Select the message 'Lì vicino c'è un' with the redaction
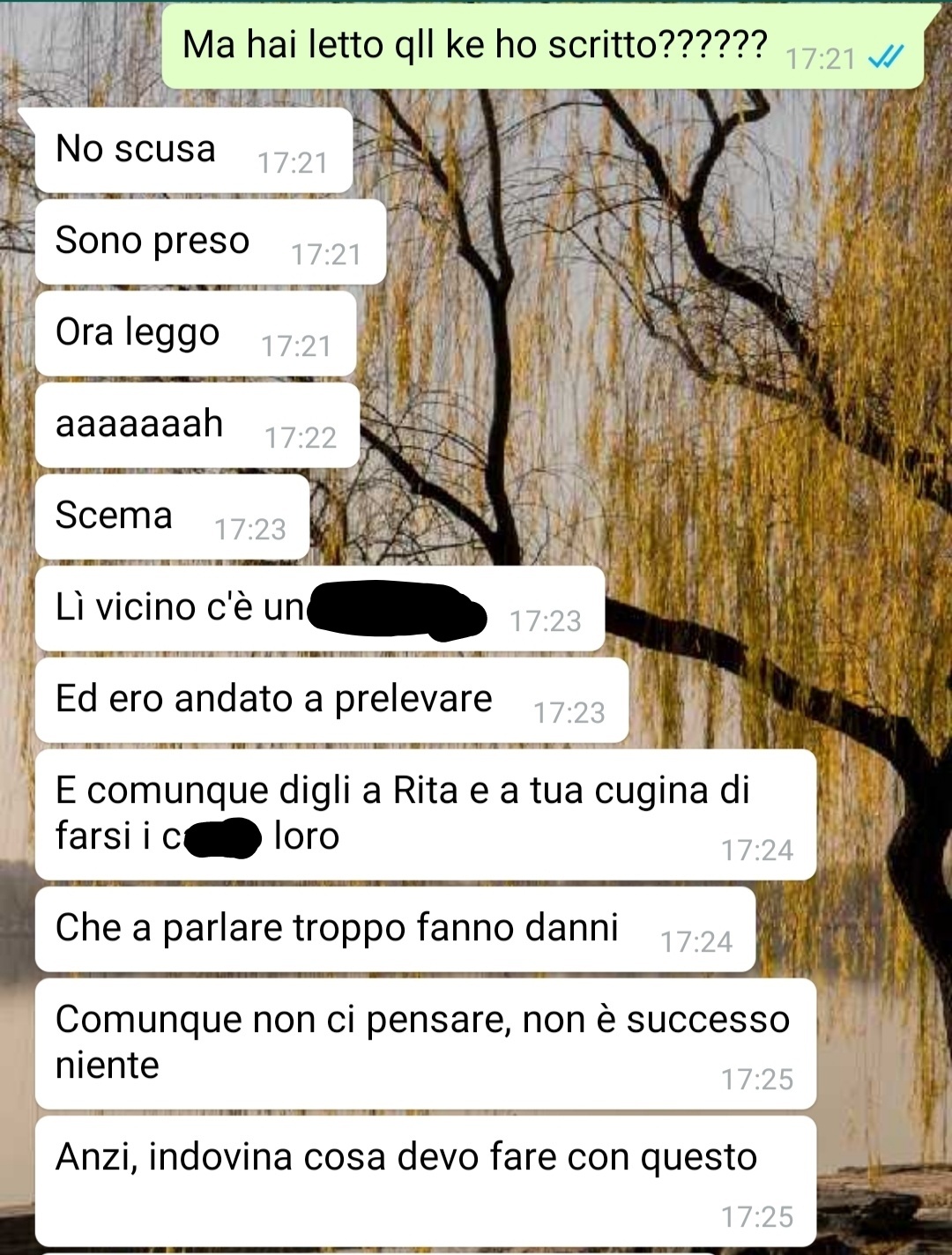 pos(319,608)
